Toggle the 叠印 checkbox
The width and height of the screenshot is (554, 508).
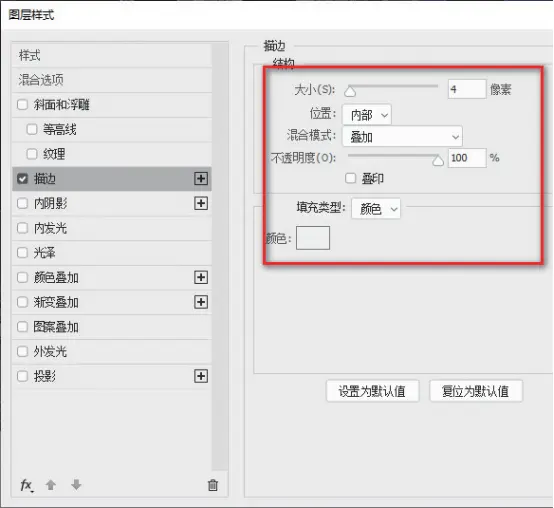[x=350, y=178]
